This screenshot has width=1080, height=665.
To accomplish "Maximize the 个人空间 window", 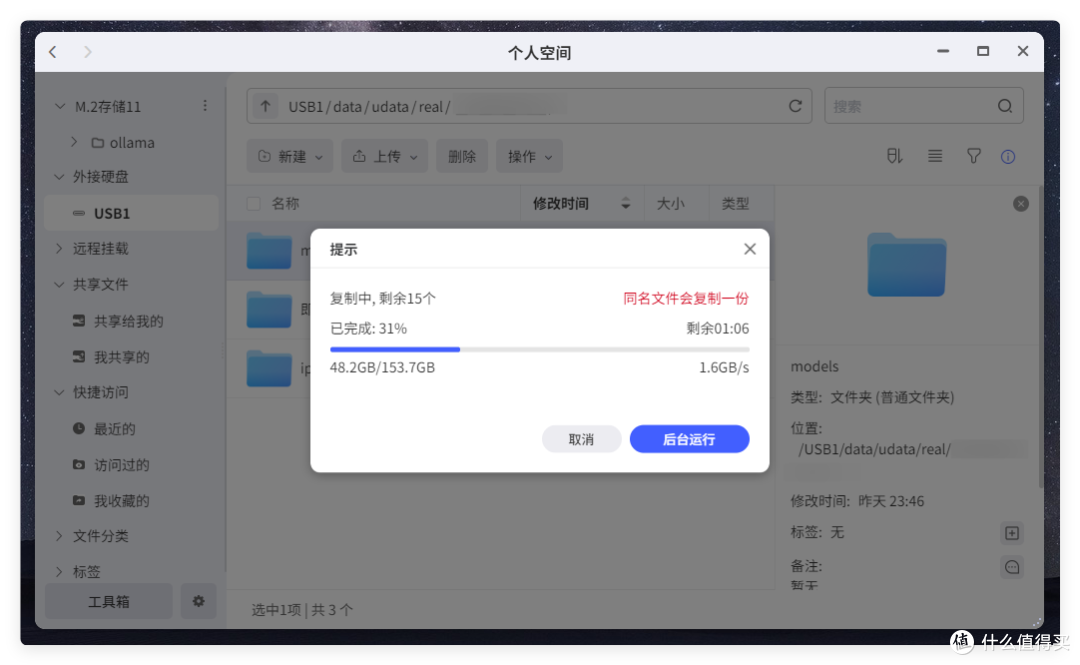I will [983, 52].
